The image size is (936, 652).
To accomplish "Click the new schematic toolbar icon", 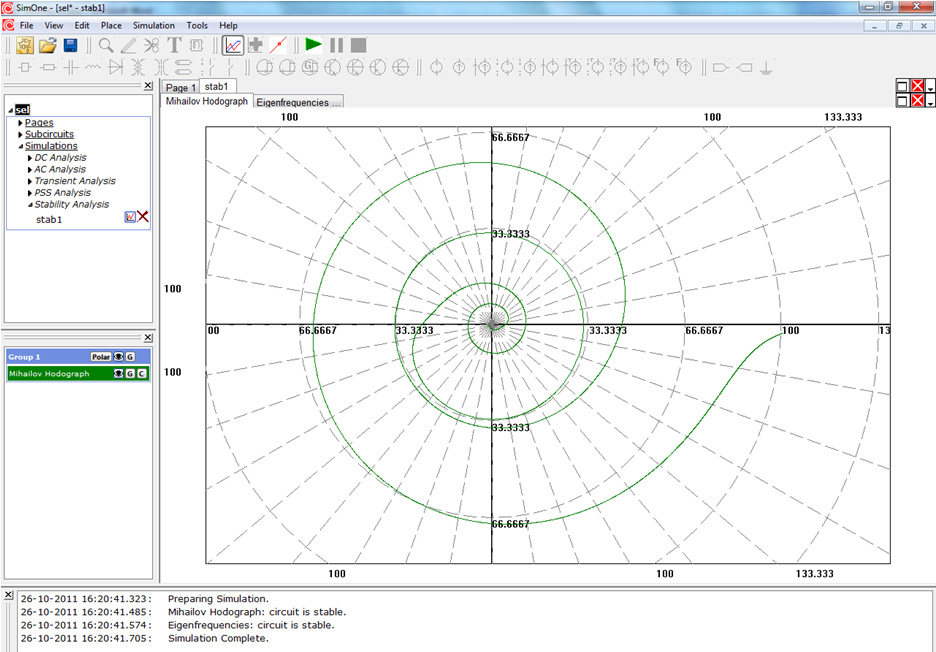I will tap(25, 45).
